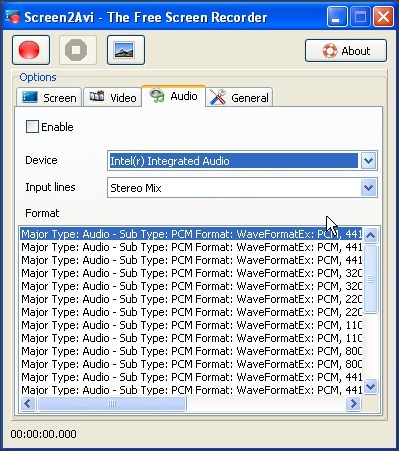
Task: Close the Screen2Avi window
Action: [x=383, y=17]
